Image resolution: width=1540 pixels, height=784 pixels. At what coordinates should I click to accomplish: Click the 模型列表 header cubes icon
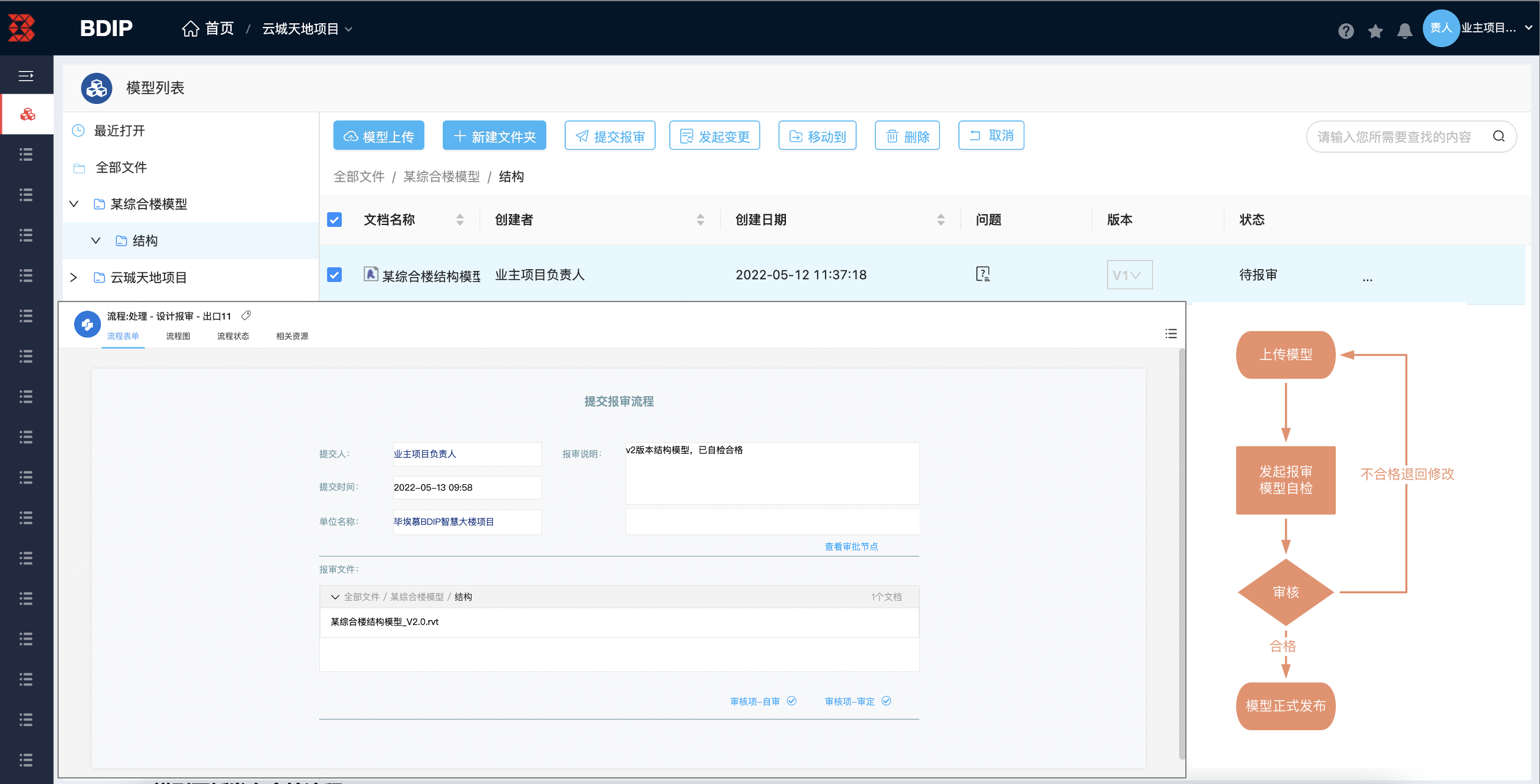tap(97, 88)
